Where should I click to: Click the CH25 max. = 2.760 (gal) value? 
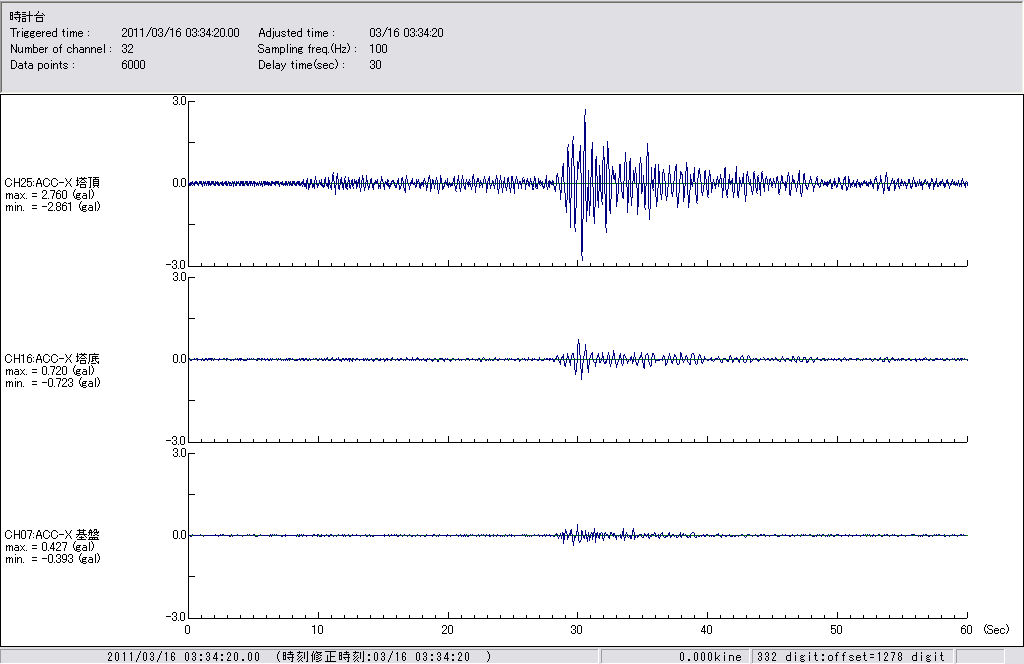coord(50,194)
